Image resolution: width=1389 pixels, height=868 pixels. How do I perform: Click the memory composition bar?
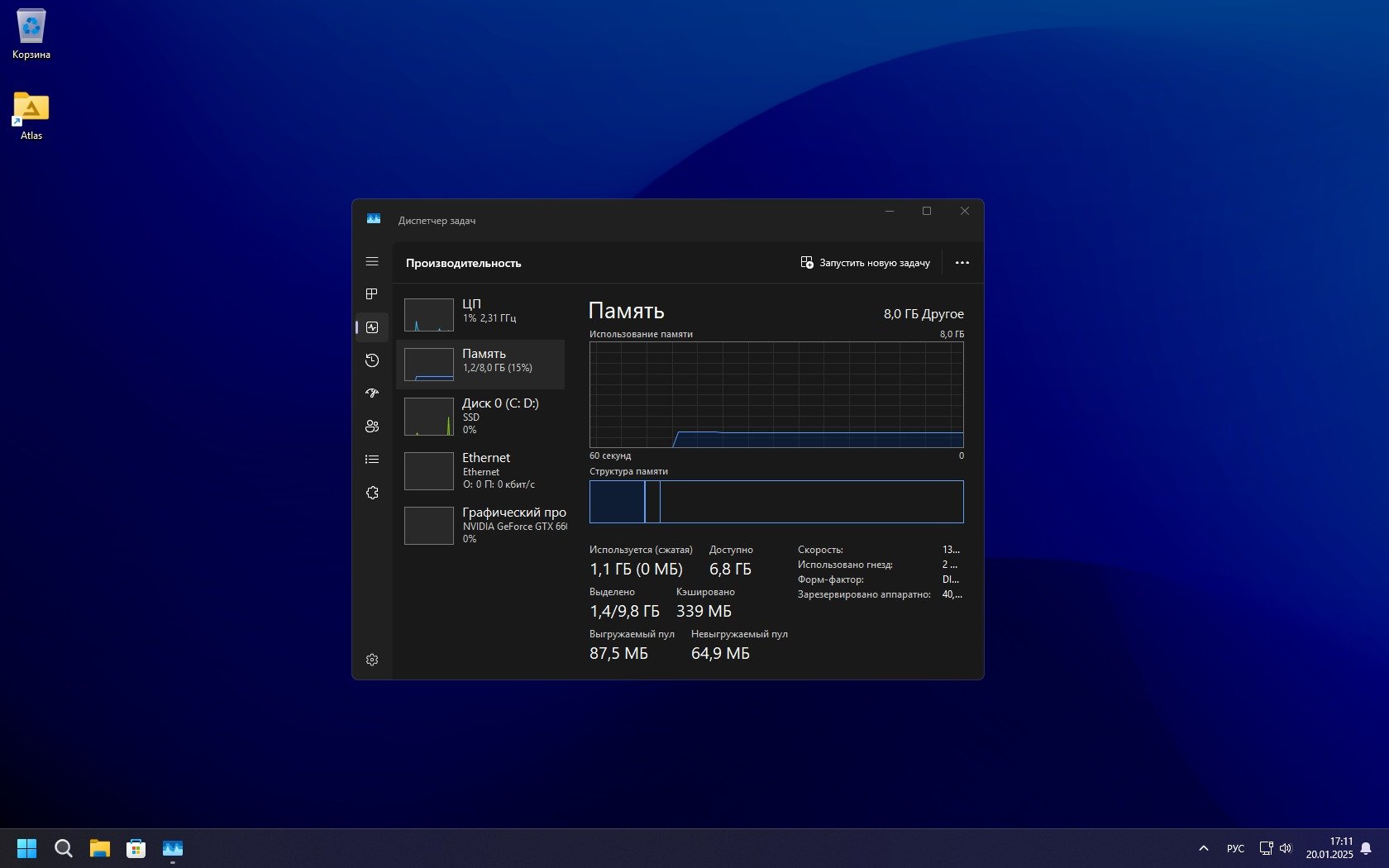pos(776,502)
